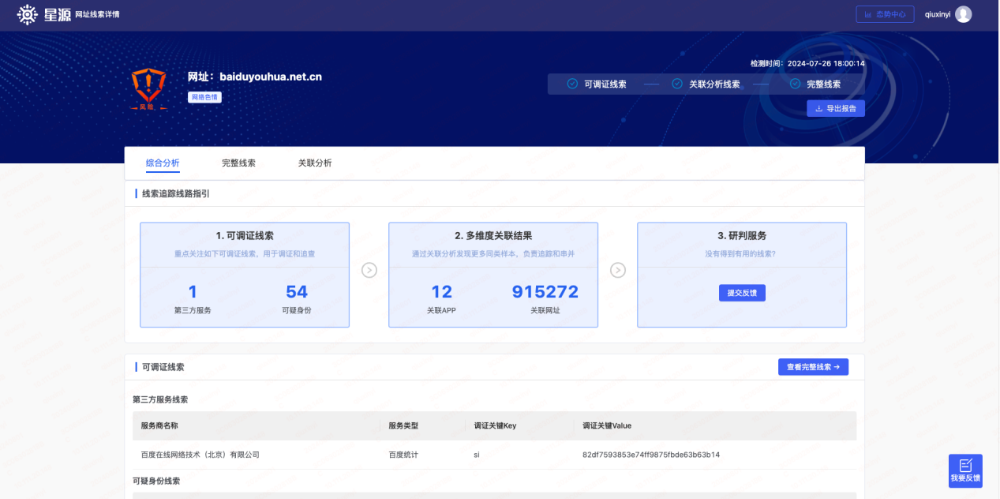Switch to the 关联分析 tab
Image resolution: width=1000 pixels, height=499 pixels.
click(x=314, y=163)
